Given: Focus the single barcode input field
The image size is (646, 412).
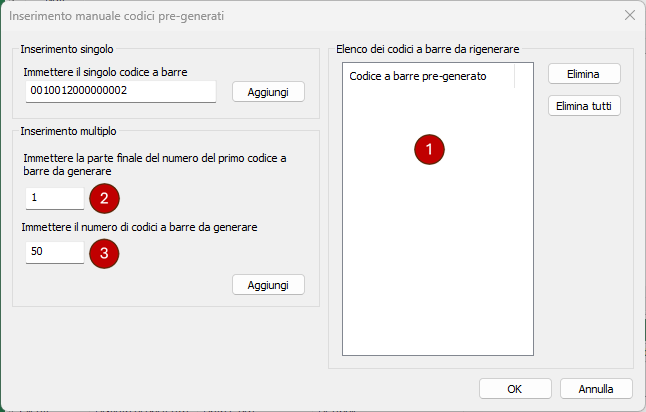Looking at the screenshot, I should (121, 91).
